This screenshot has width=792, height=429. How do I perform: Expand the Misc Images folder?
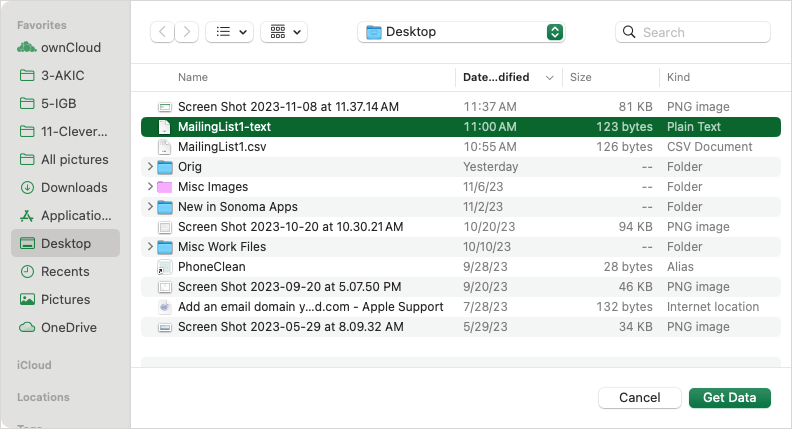pos(150,187)
